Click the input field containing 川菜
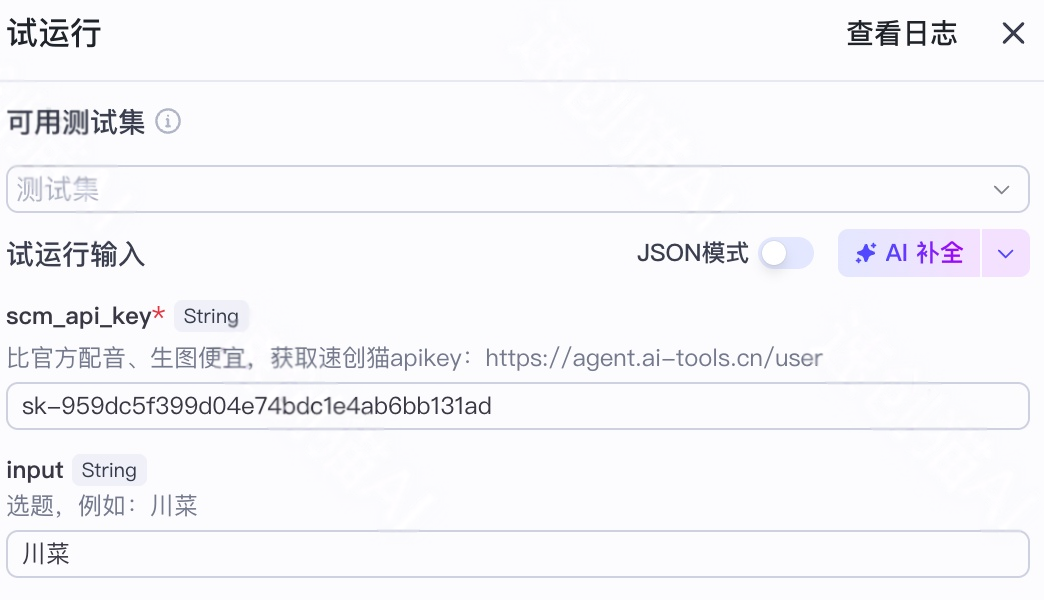This screenshot has height=600, width=1044. point(517,554)
